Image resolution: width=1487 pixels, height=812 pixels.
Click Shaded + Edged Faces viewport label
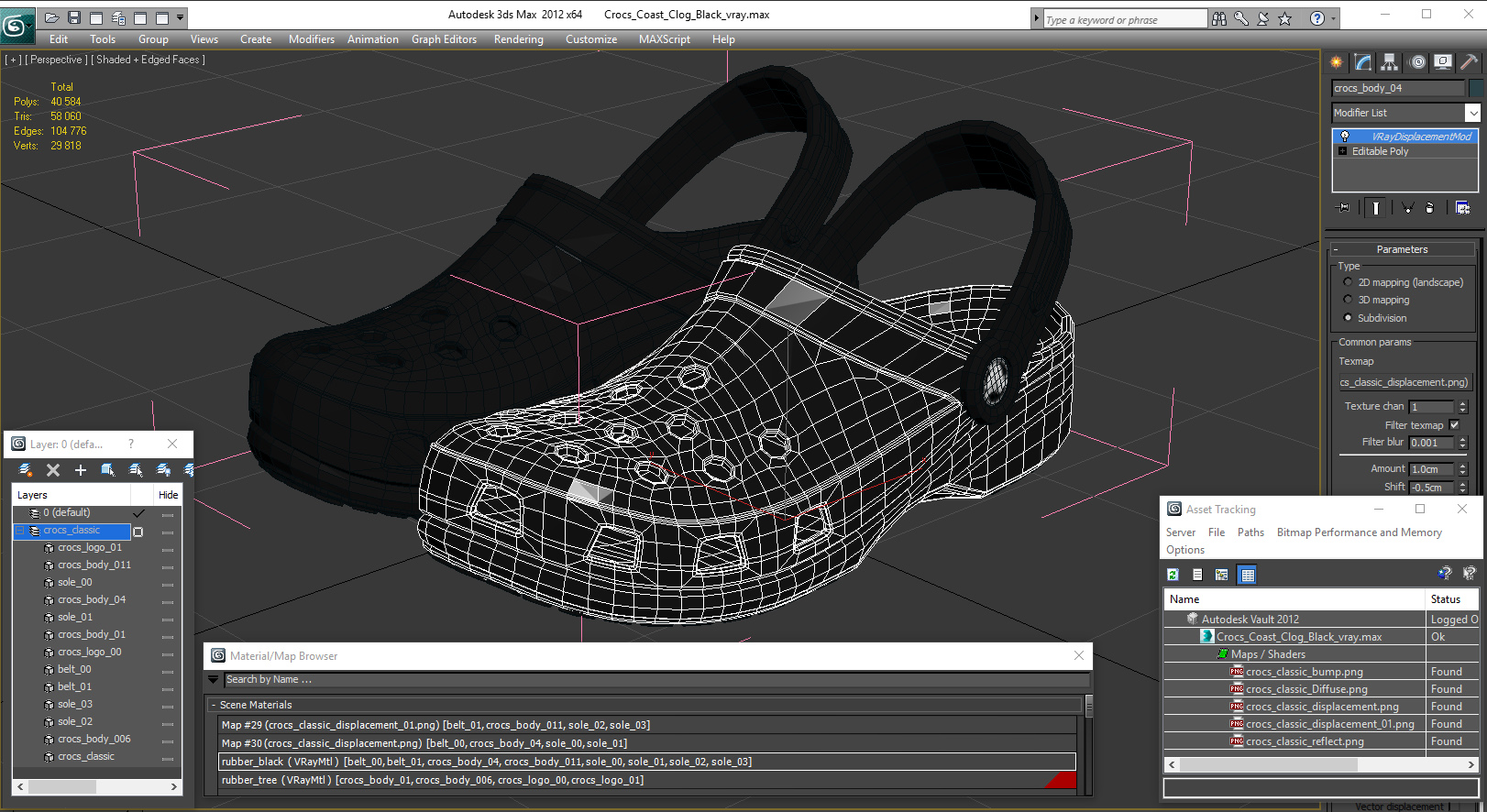[148, 60]
